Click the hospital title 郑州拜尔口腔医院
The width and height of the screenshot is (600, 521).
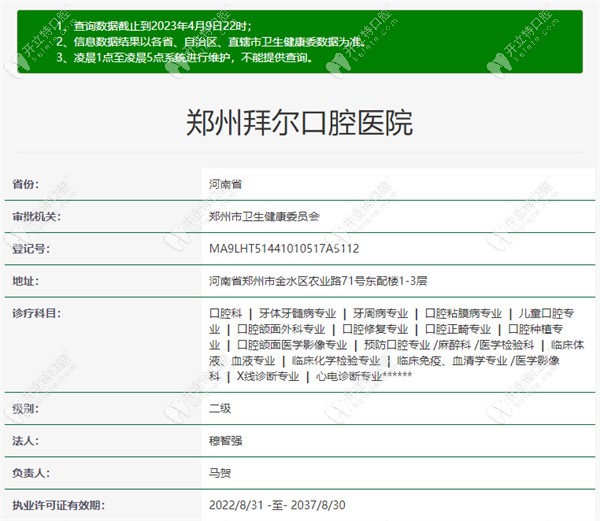click(299, 123)
